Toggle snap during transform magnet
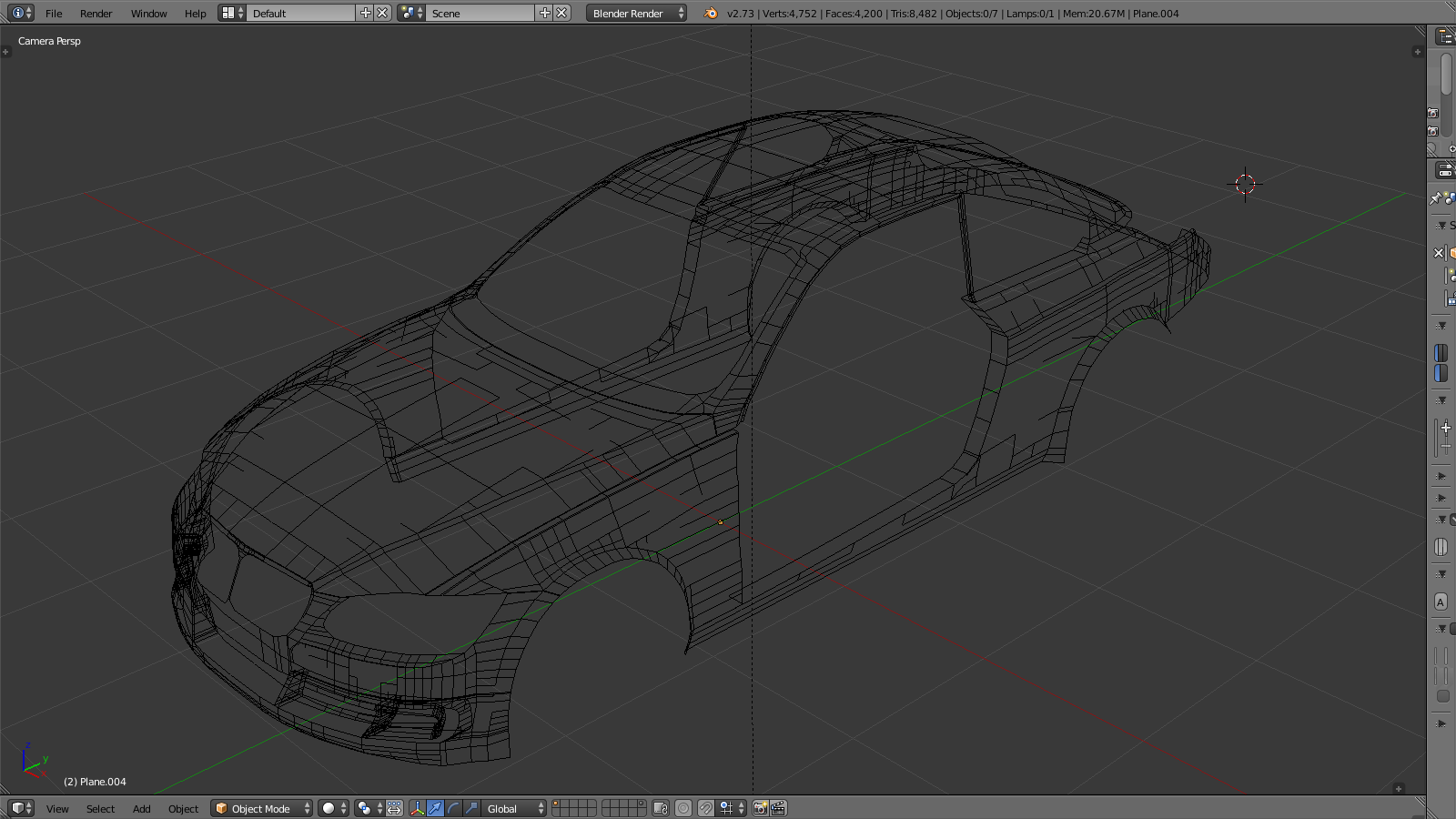The width and height of the screenshot is (1456, 819). (705, 808)
